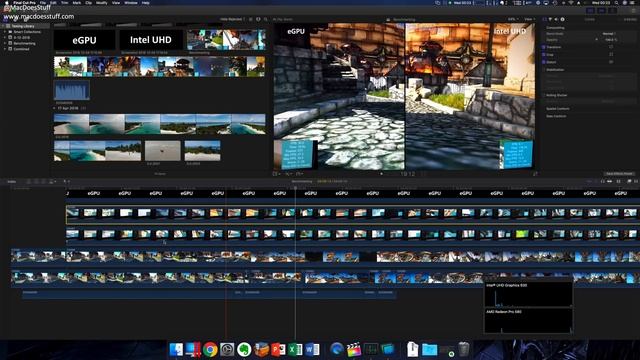Open the viewer View options dropdown
The height and width of the screenshot is (360, 640).
529,19
